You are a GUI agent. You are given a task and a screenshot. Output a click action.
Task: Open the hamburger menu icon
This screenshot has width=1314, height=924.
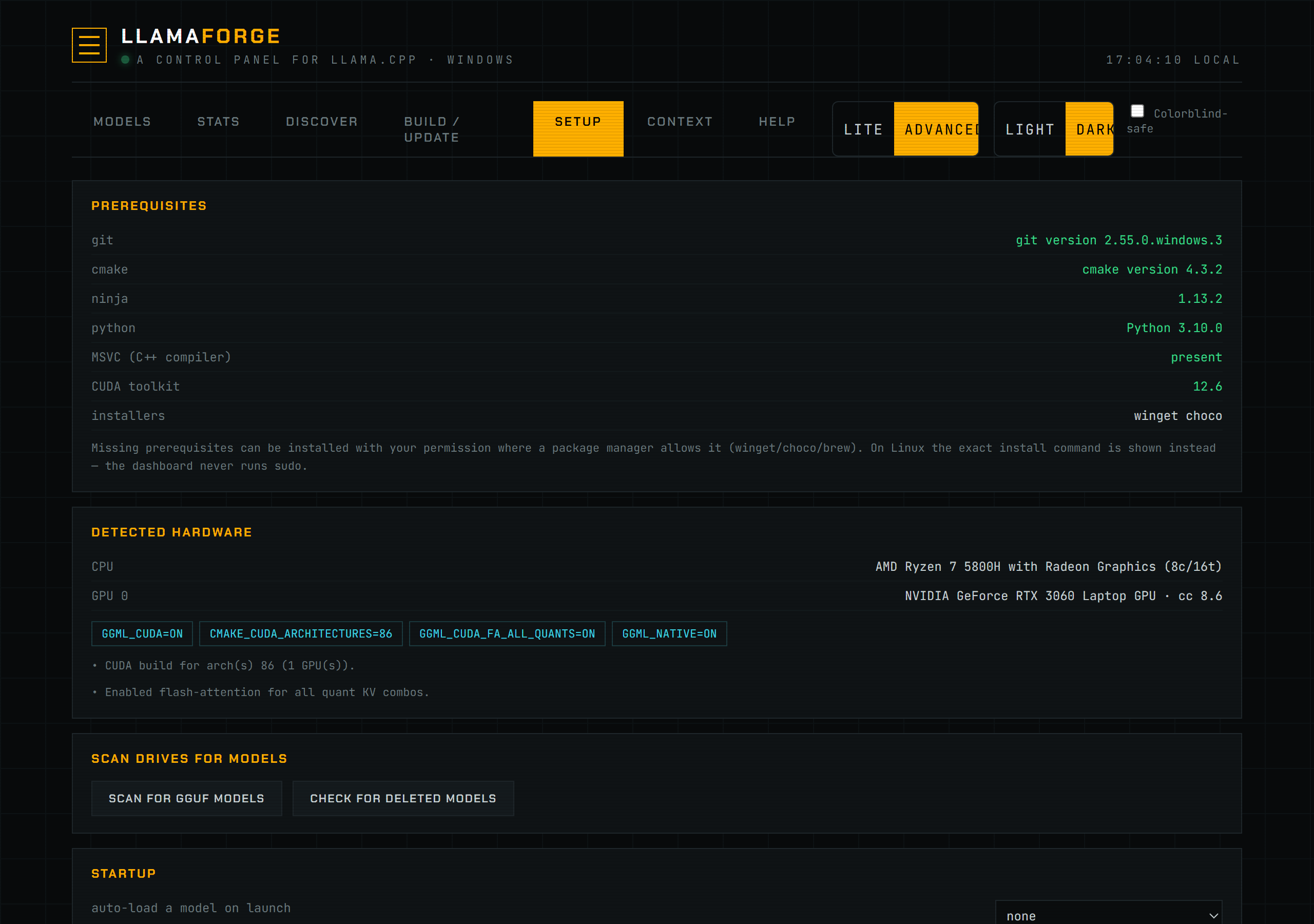pyautogui.click(x=89, y=45)
